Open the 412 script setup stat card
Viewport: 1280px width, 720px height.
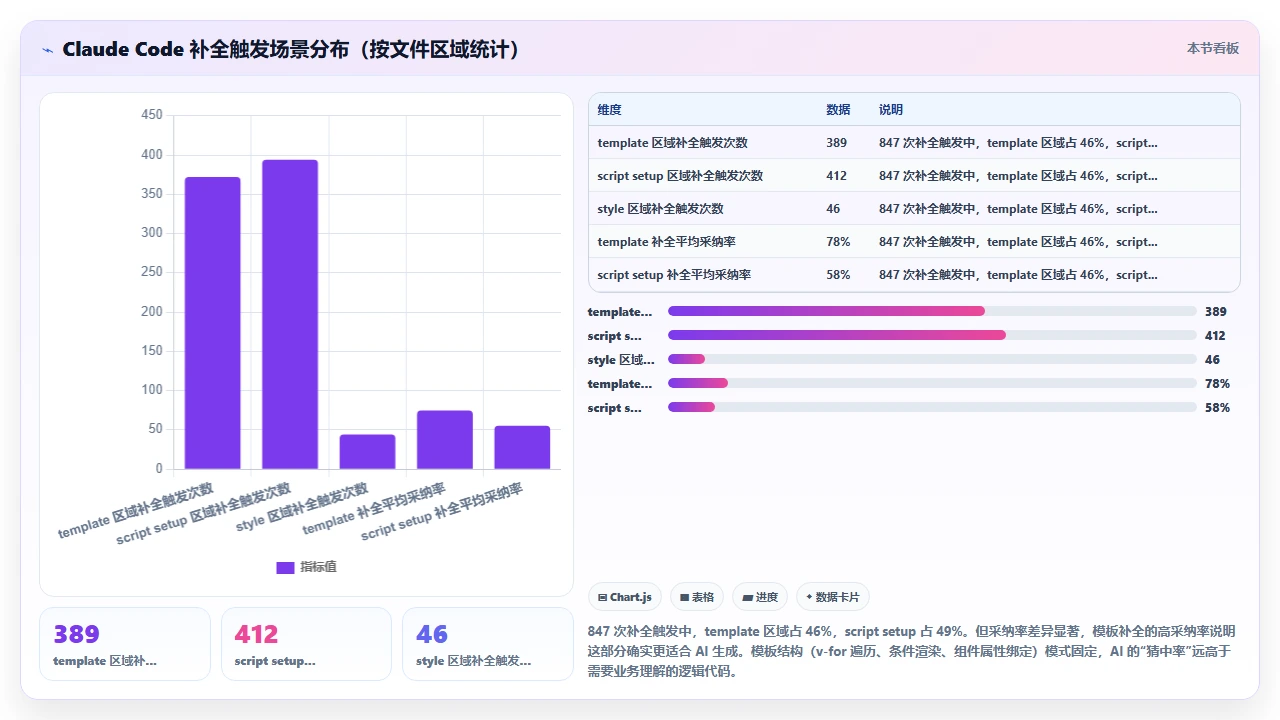pos(306,644)
